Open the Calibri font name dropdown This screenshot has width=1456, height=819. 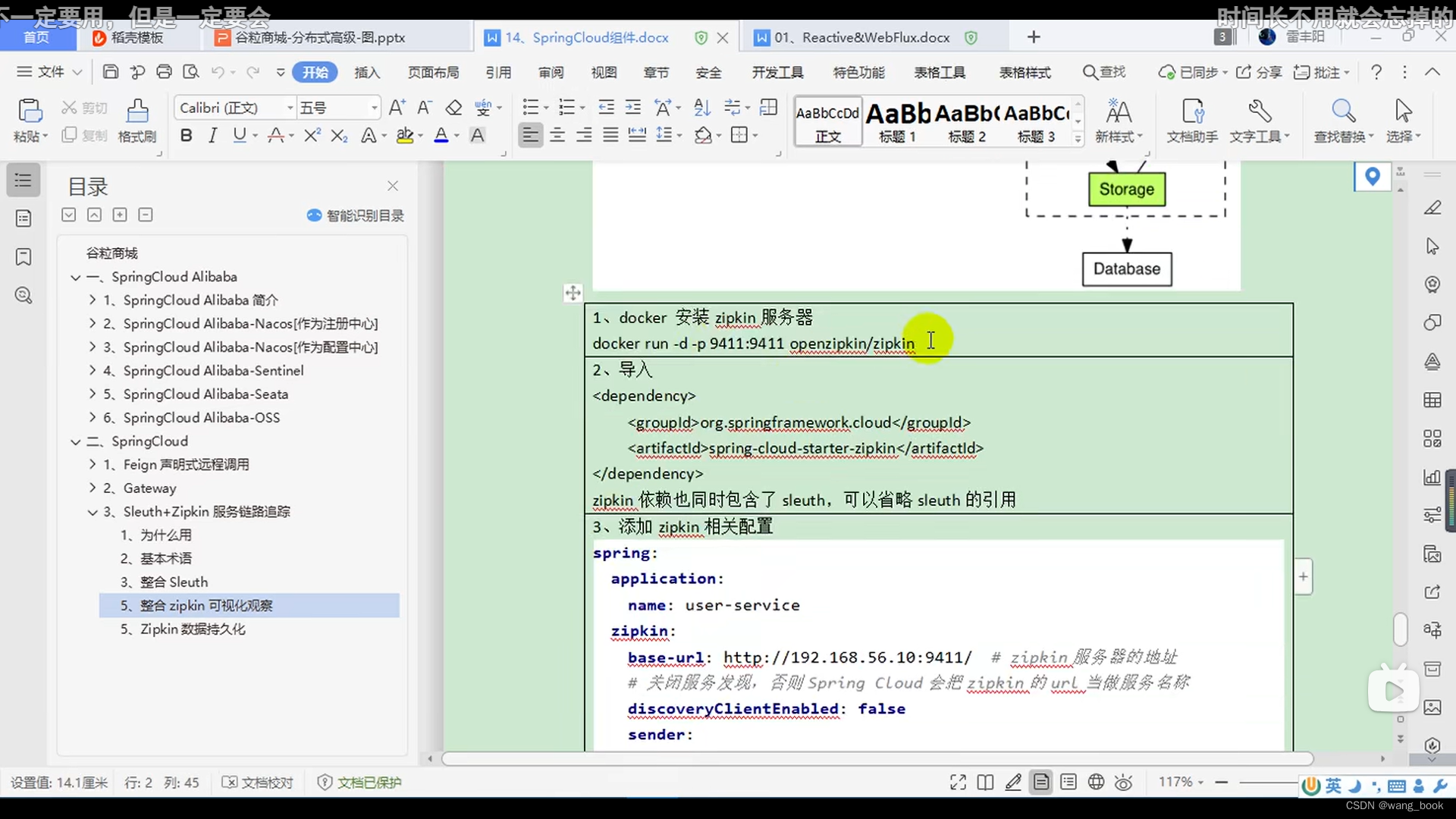290,108
